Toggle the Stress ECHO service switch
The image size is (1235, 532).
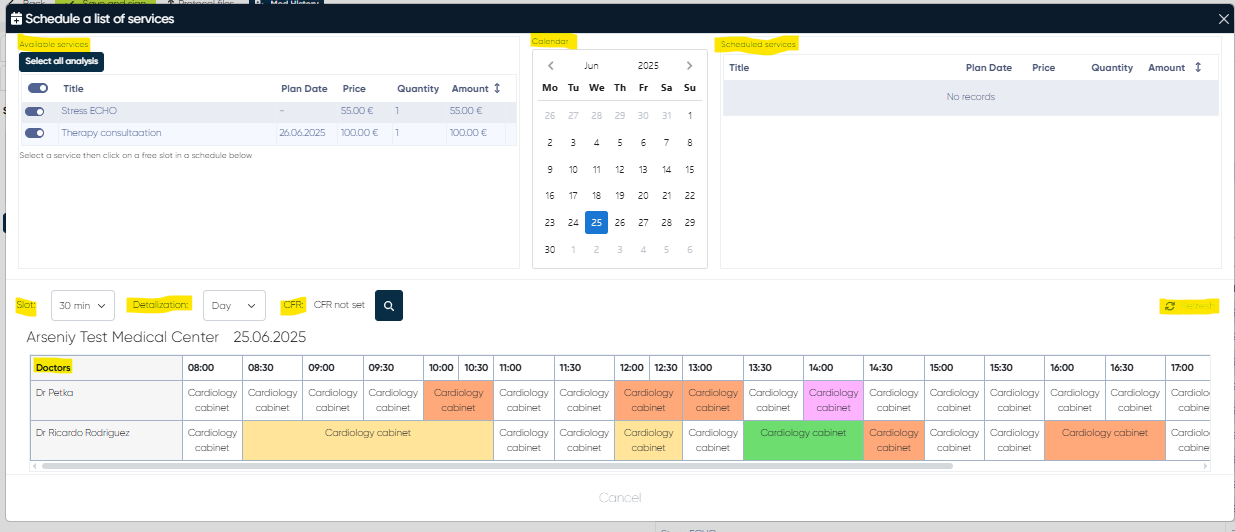click(35, 111)
